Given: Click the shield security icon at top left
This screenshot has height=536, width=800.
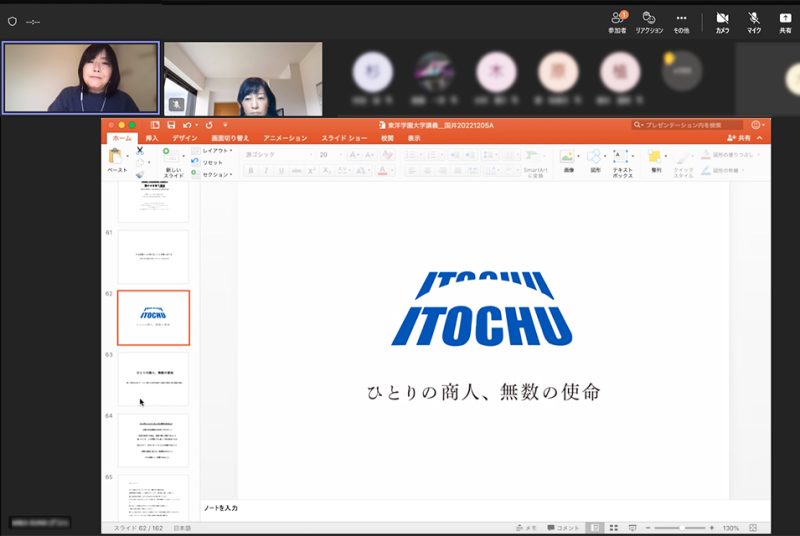Looking at the screenshot, I should (12, 21).
